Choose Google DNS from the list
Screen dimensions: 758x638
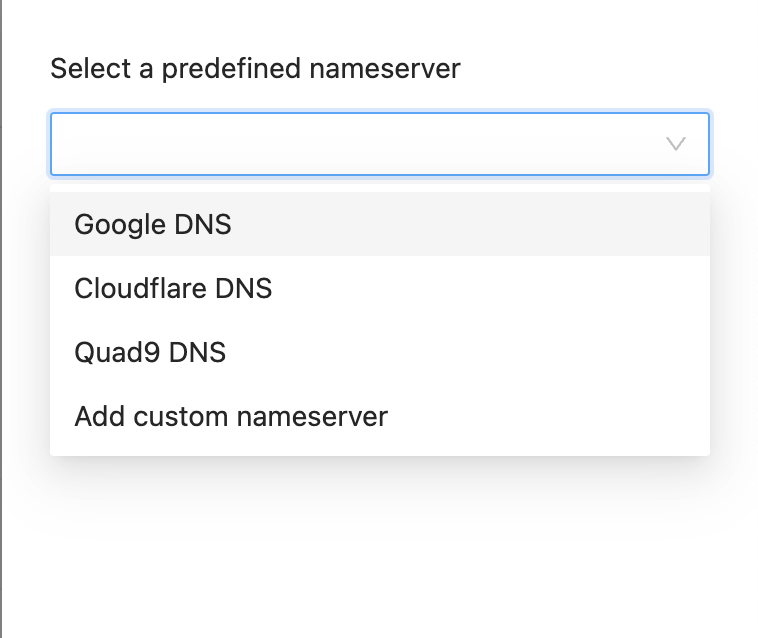pyautogui.click(x=153, y=224)
